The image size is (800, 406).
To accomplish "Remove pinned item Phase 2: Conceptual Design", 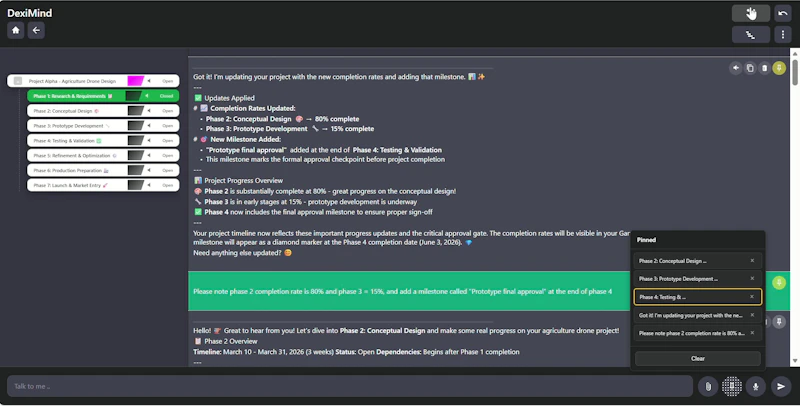I will [x=752, y=261].
